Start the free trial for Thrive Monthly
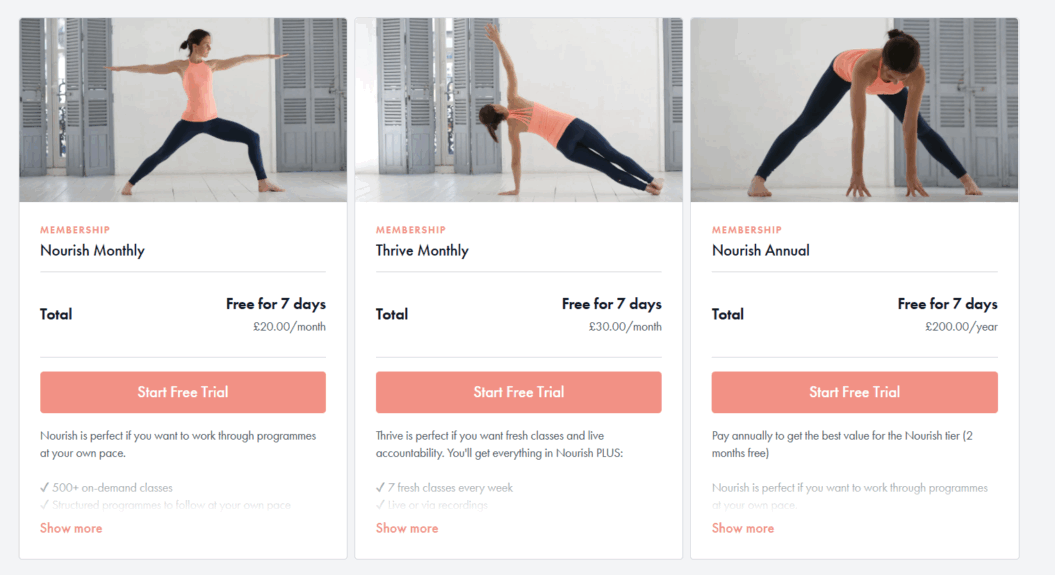The height and width of the screenshot is (575, 1055). tap(518, 392)
